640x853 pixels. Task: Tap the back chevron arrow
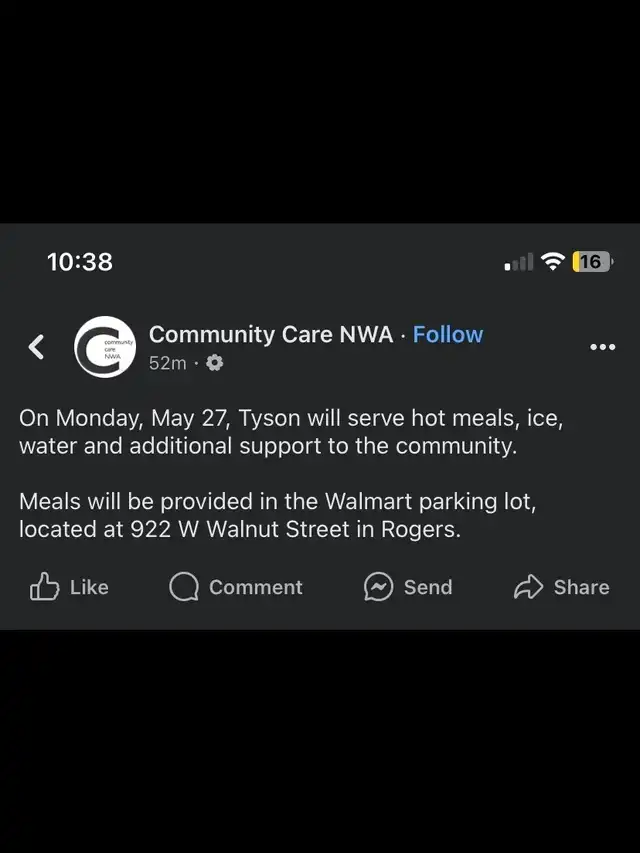[37, 347]
